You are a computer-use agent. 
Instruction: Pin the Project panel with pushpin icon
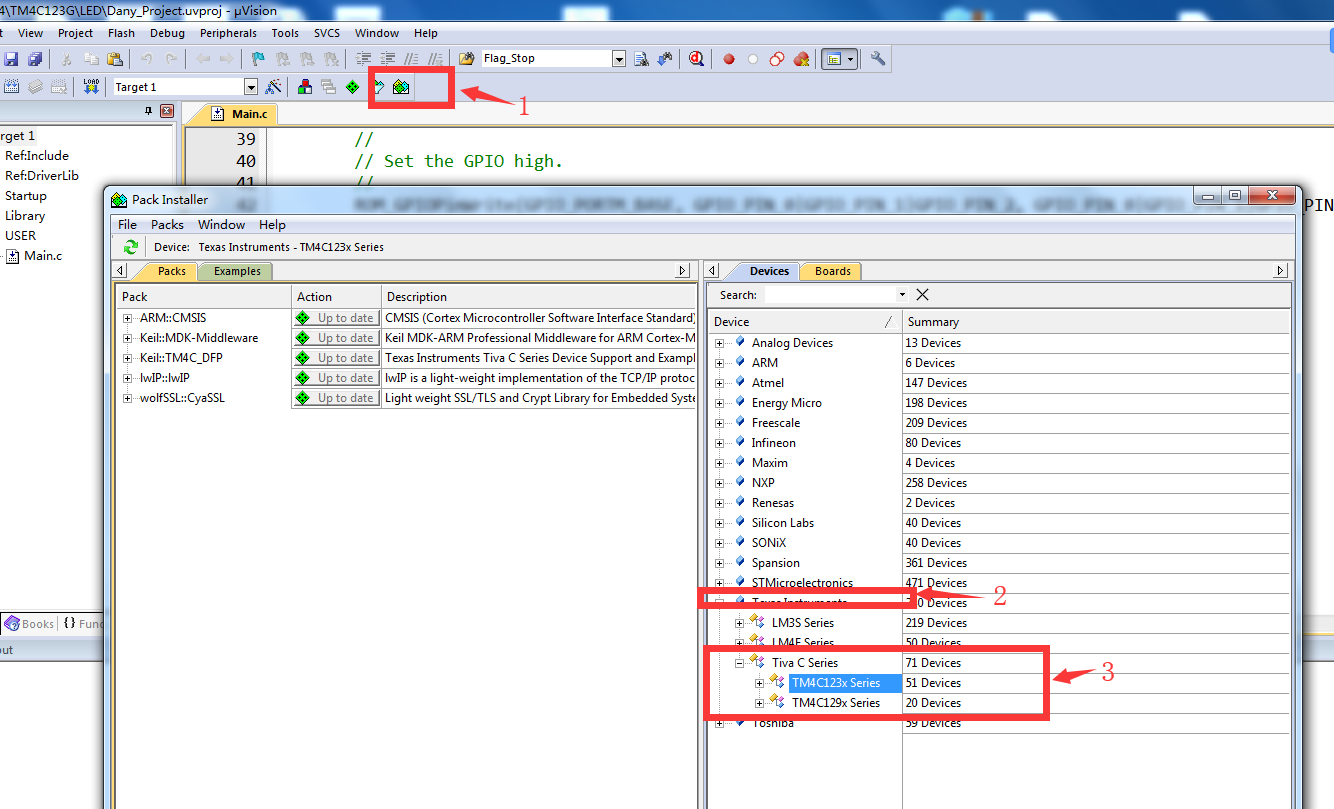(x=148, y=111)
